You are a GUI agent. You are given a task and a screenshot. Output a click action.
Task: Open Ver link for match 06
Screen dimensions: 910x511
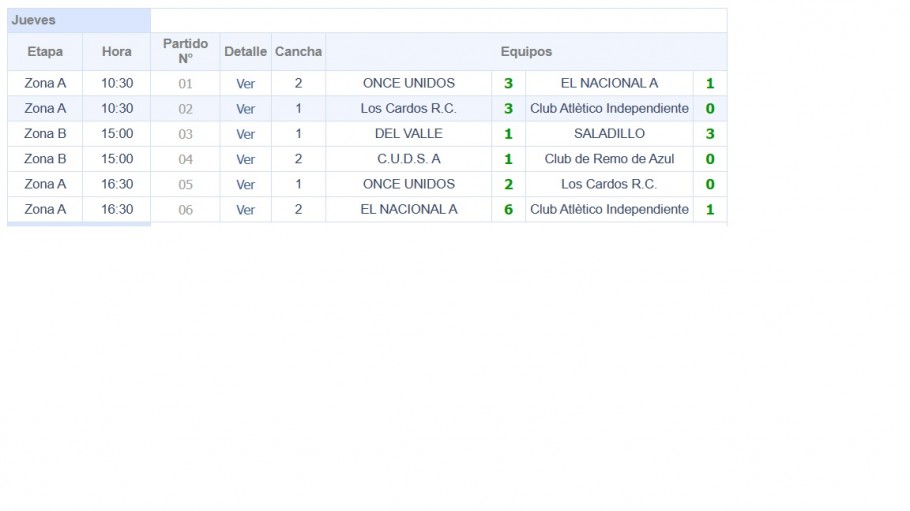pos(245,210)
